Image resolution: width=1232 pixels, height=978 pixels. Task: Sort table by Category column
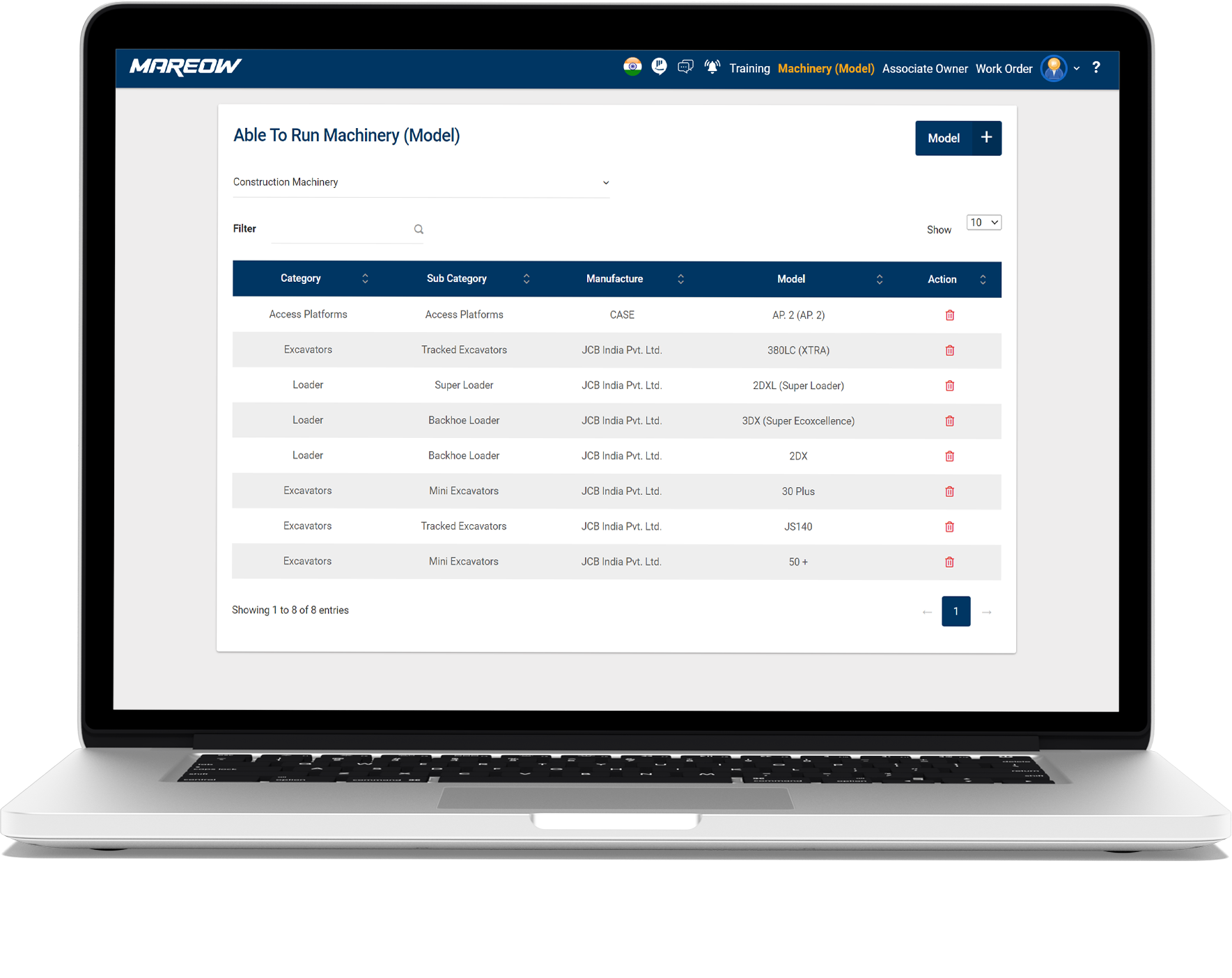(x=365, y=278)
